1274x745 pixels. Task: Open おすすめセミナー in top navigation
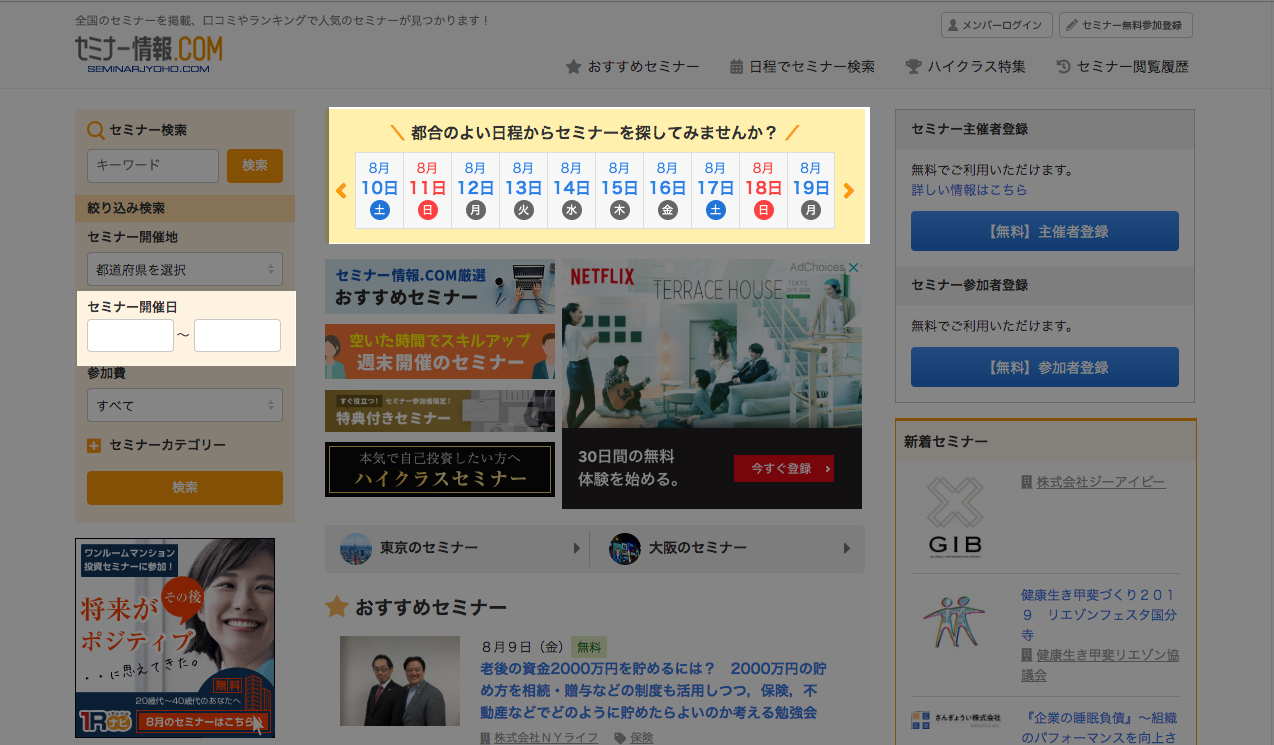(632, 67)
